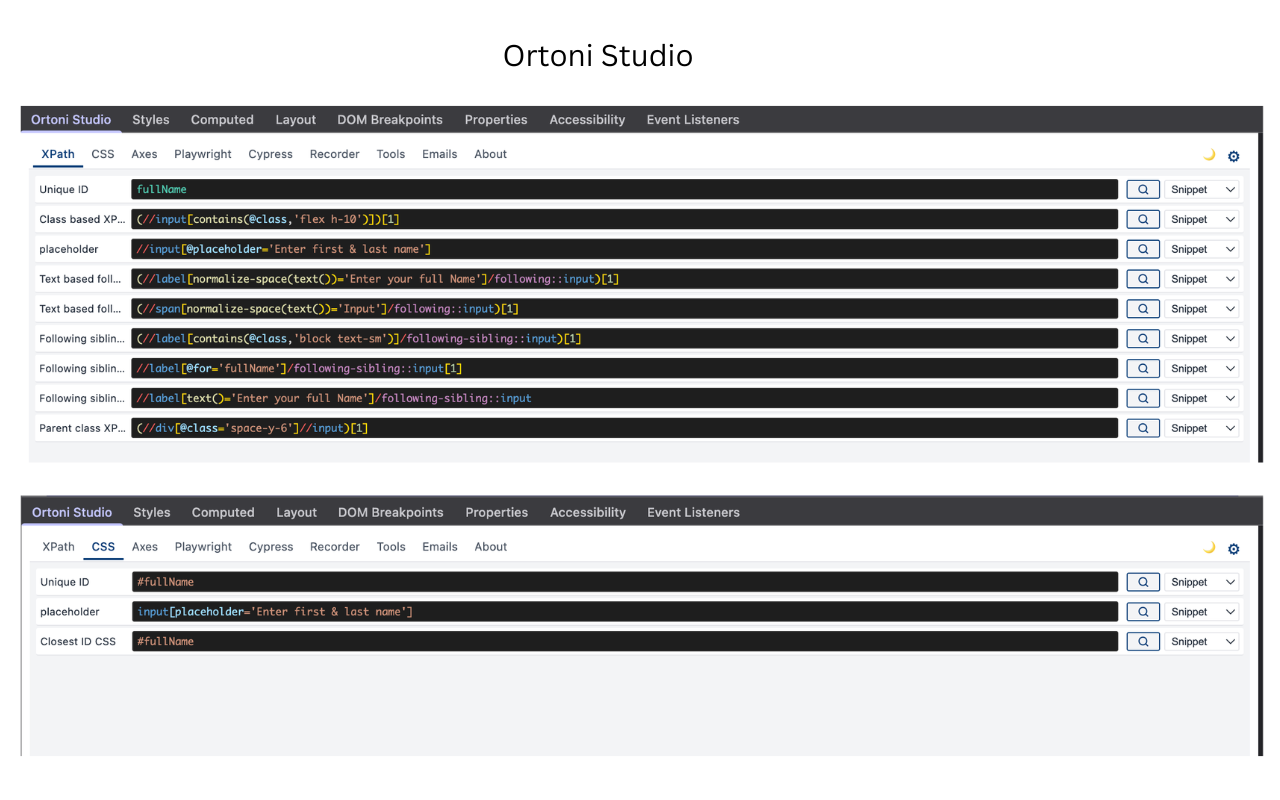Select Event Listeners tab in CSS-results panel
The width and height of the screenshot is (1280, 800).
click(x=694, y=513)
